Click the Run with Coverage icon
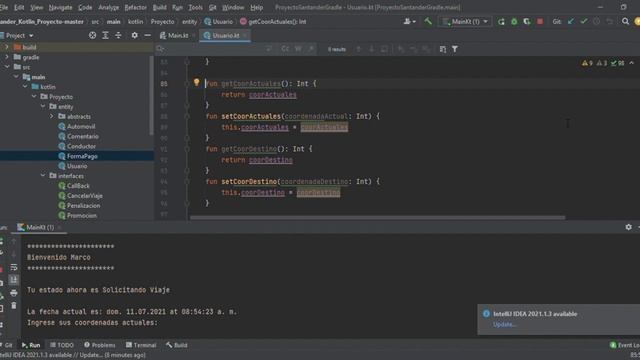The image size is (640, 360). [x=527, y=22]
